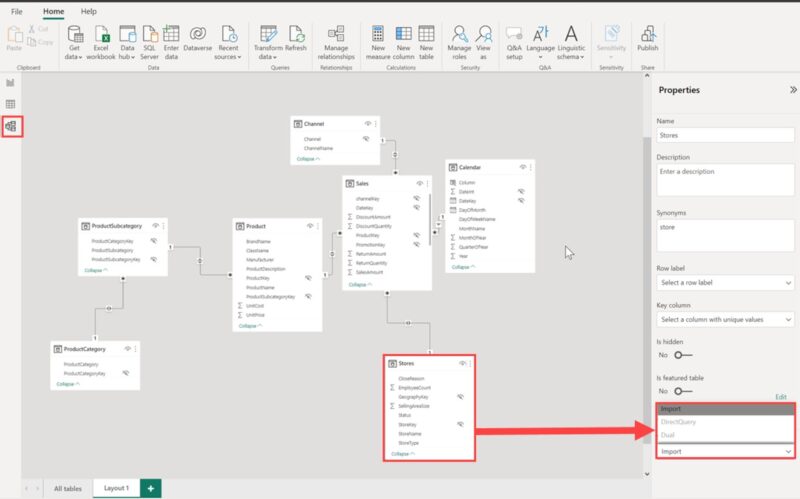Click the SQL Server icon

[150, 35]
